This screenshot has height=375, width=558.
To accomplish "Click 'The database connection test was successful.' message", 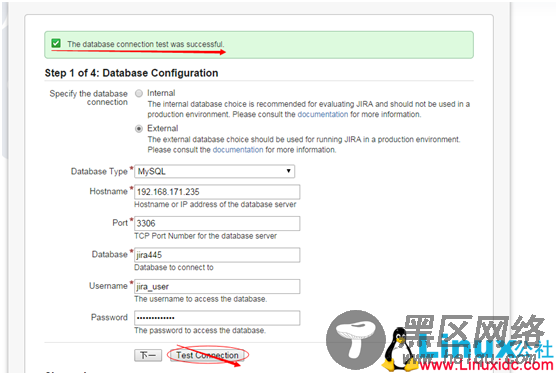I will pyautogui.click(x=146, y=44).
